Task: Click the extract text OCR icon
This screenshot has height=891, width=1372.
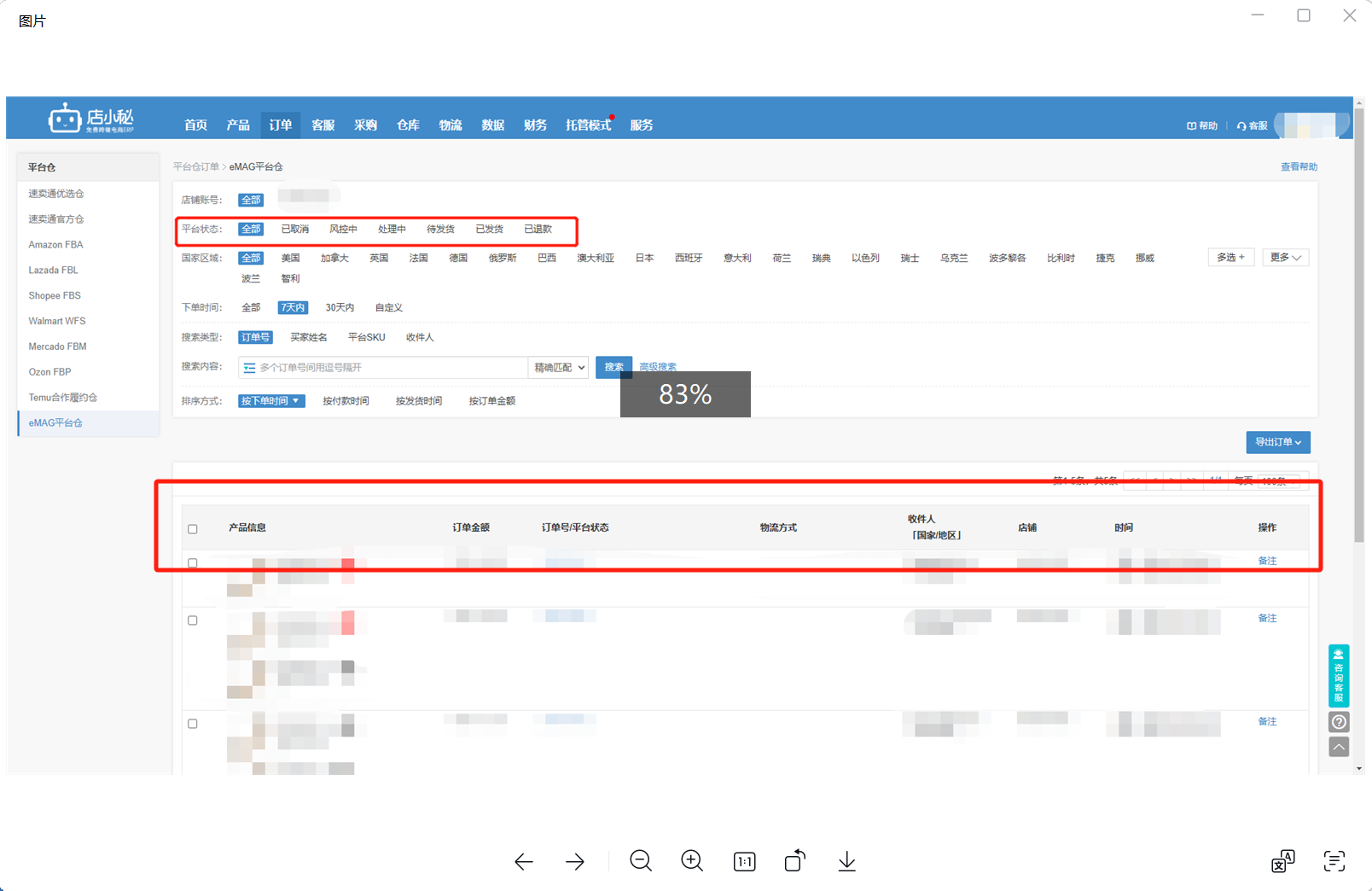Action: [1334, 862]
